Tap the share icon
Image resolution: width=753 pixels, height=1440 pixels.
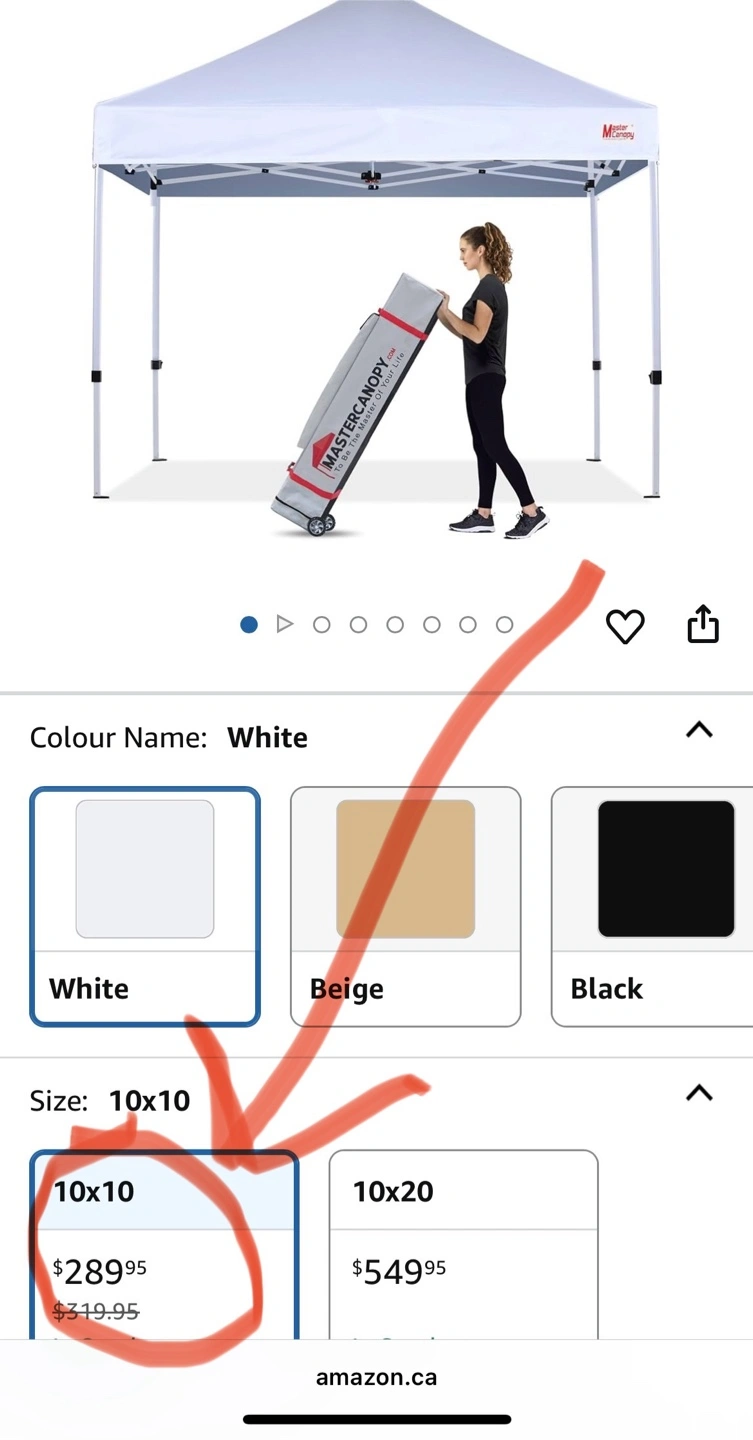pos(703,624)
